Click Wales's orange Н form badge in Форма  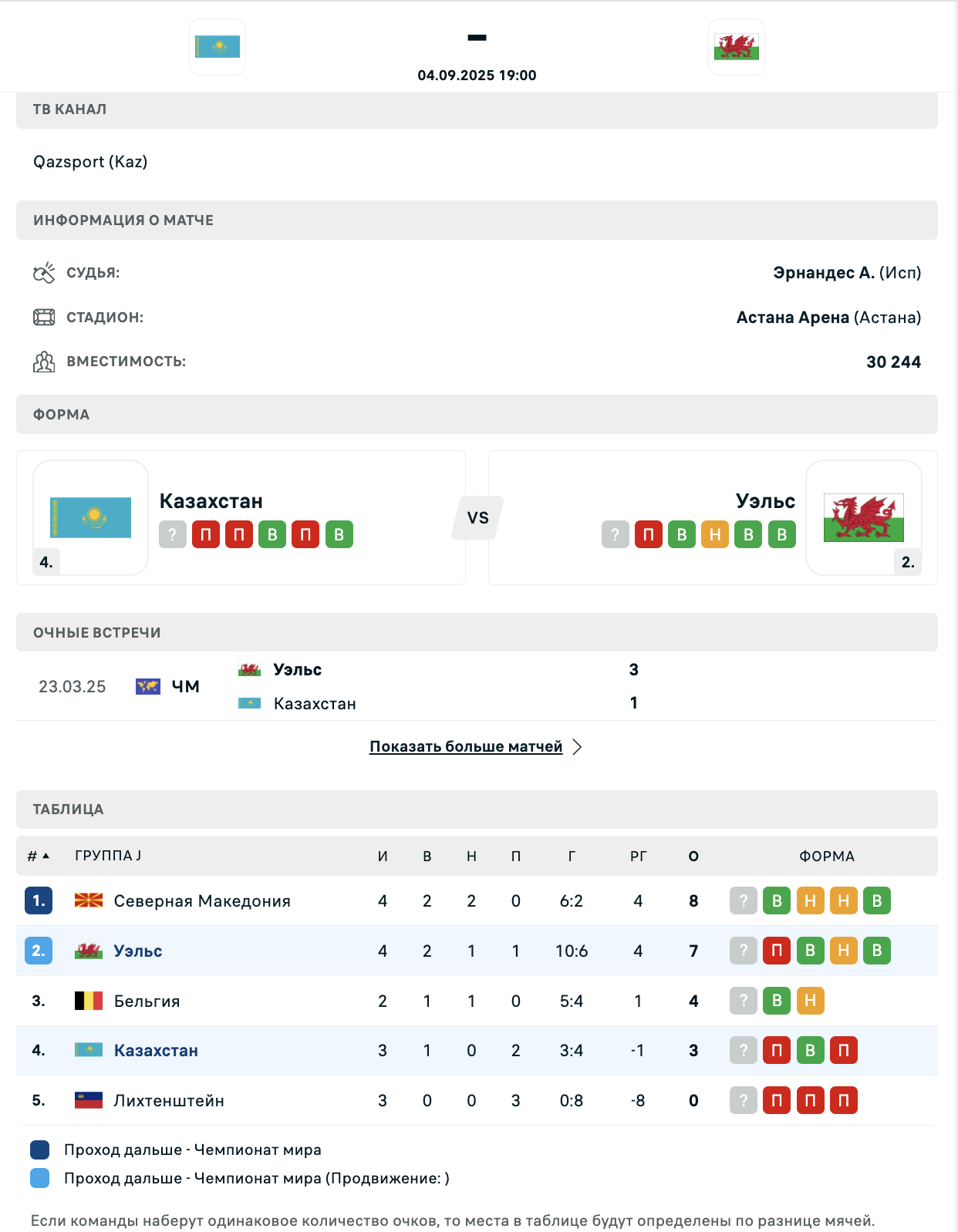coord(715,534)
